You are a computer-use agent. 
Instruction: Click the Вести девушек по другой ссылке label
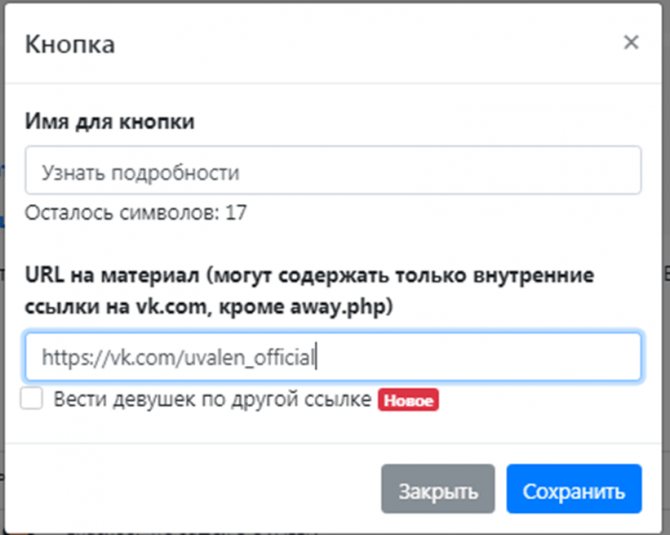tap(212, 400)
